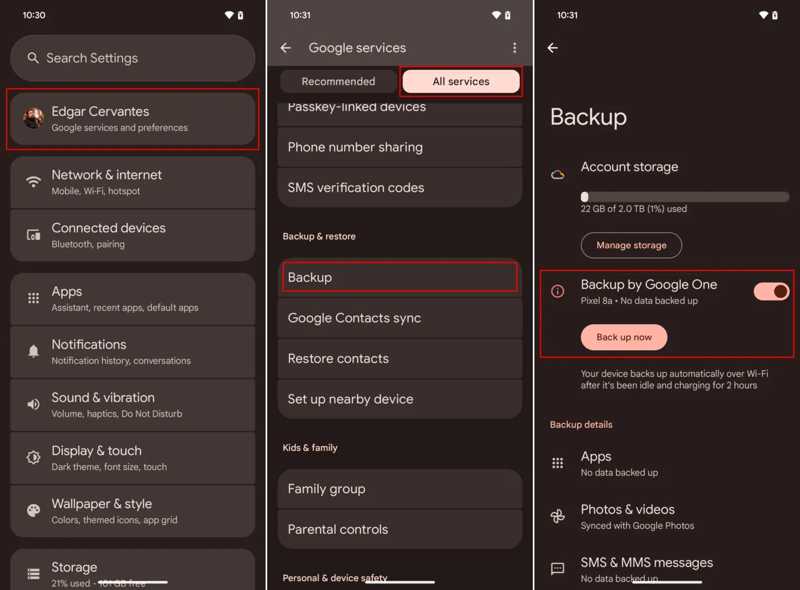Tap the Wi-Fi icon beside Network & internet

tap(34, 182)
